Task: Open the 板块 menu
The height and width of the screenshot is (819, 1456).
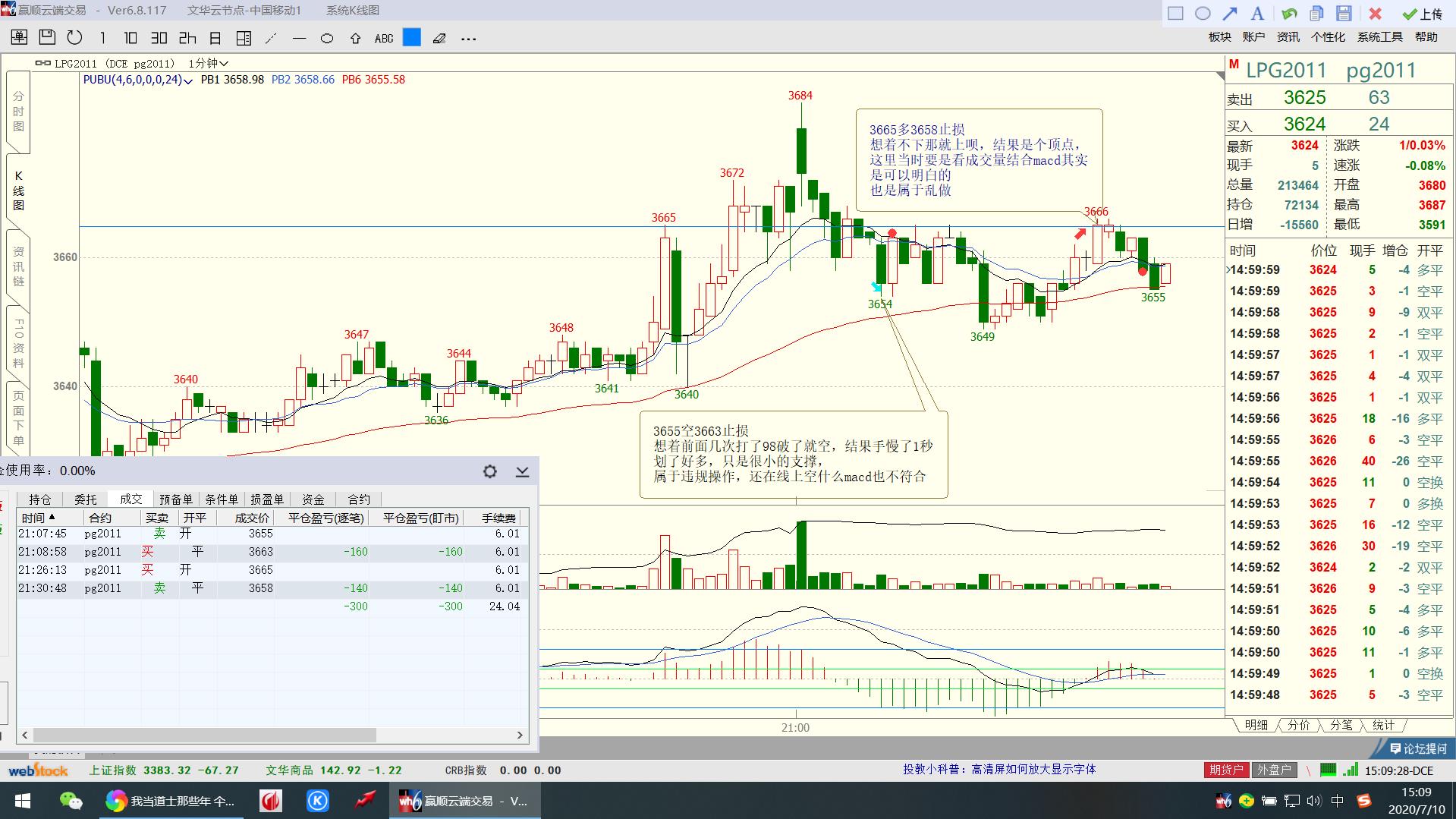Action: point(1219,36)
